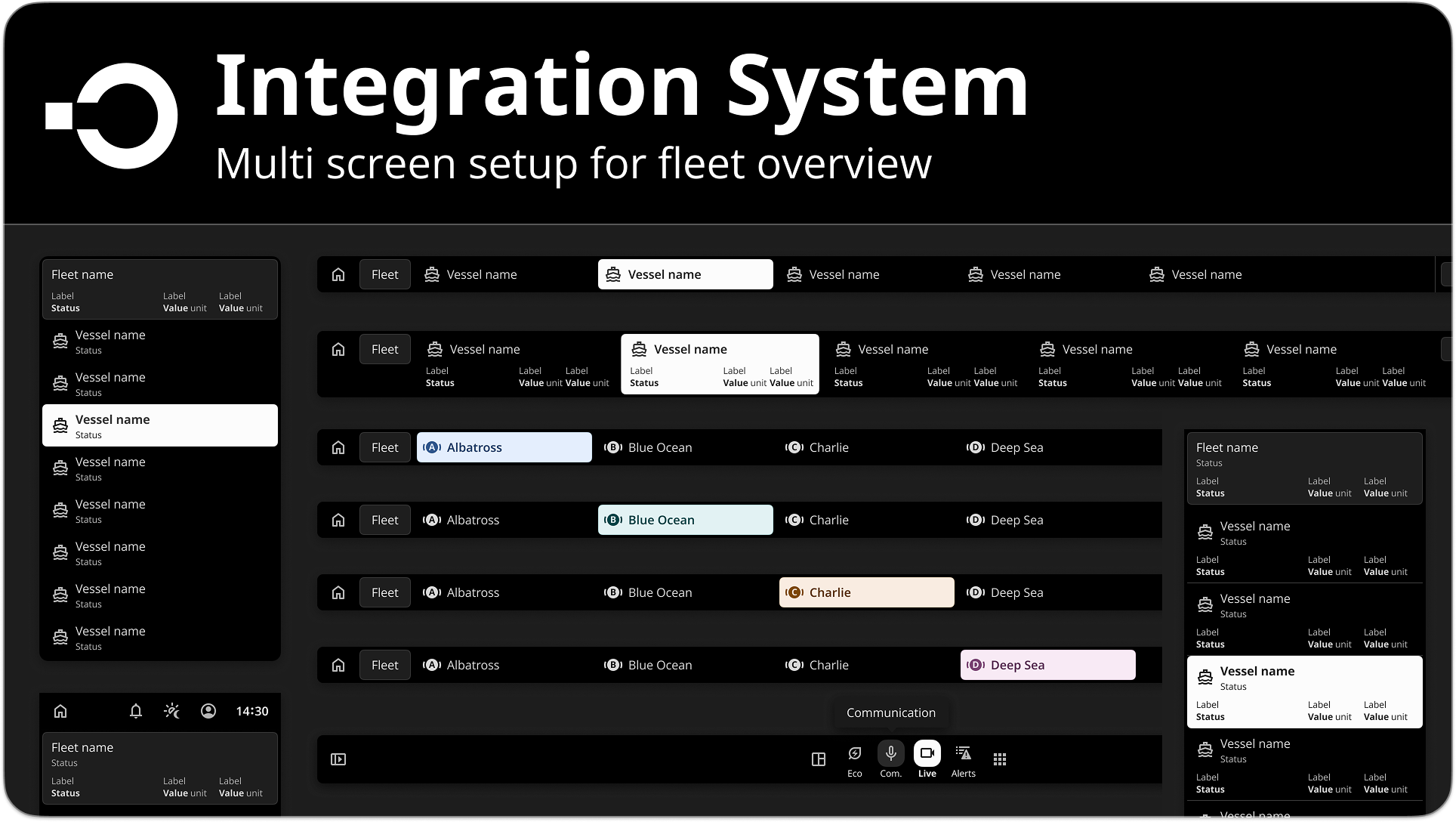Open the user profile icon
This screenshot has height=822, width=1456.
(208, 711)
